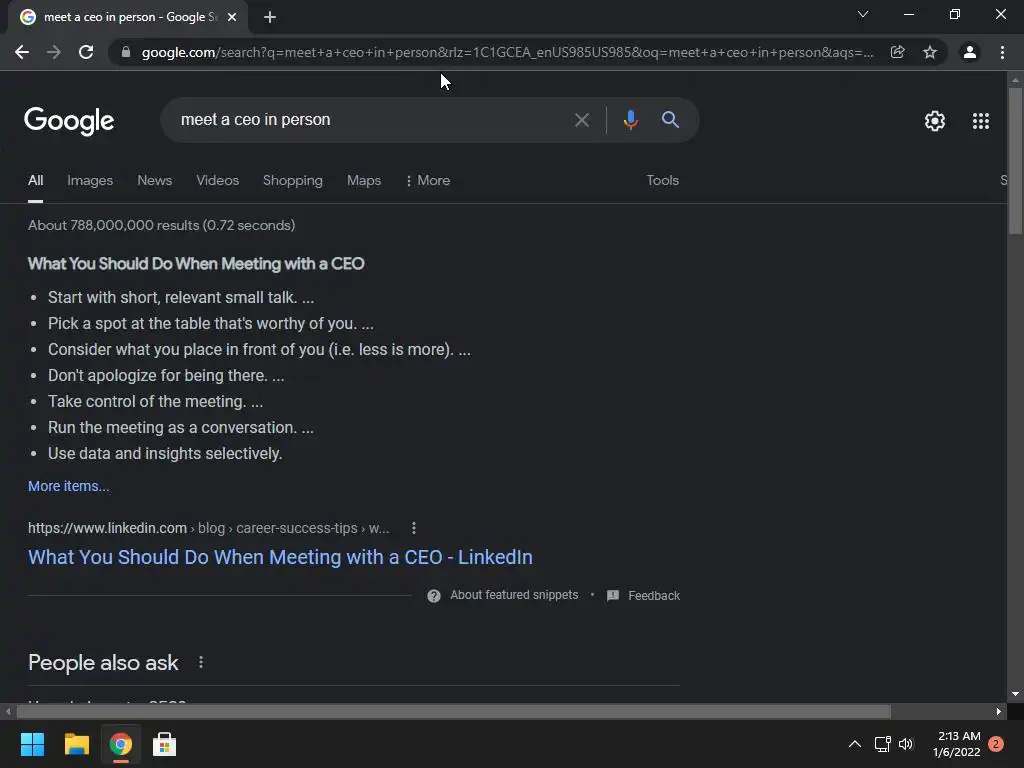This screenshot has height=768, width=1024.
Task: Start voice search with the microphone icon
Action: [x=630, y=120]
